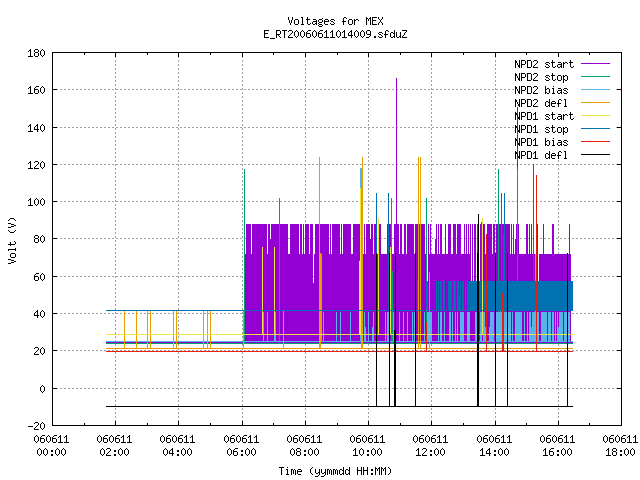Click the NPD2 defl orange legend line
The width and height of the screenshot is (640, 480).
tap(596, 103)
